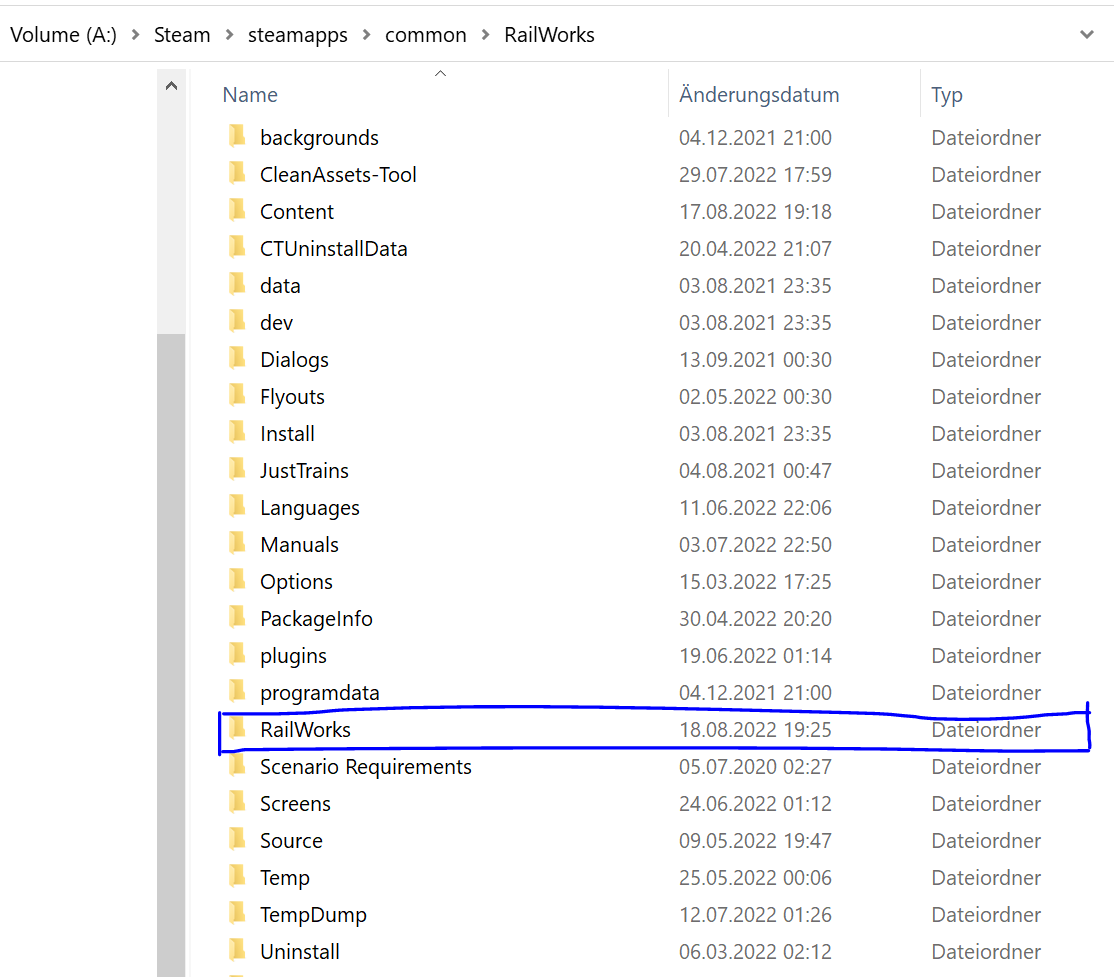Click date 17.08.2022 19:18 cell

(x=755, y=211)
